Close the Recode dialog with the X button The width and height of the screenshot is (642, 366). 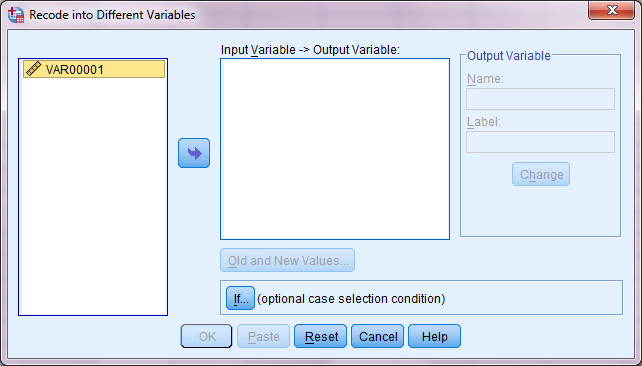(x=612, y=10)
